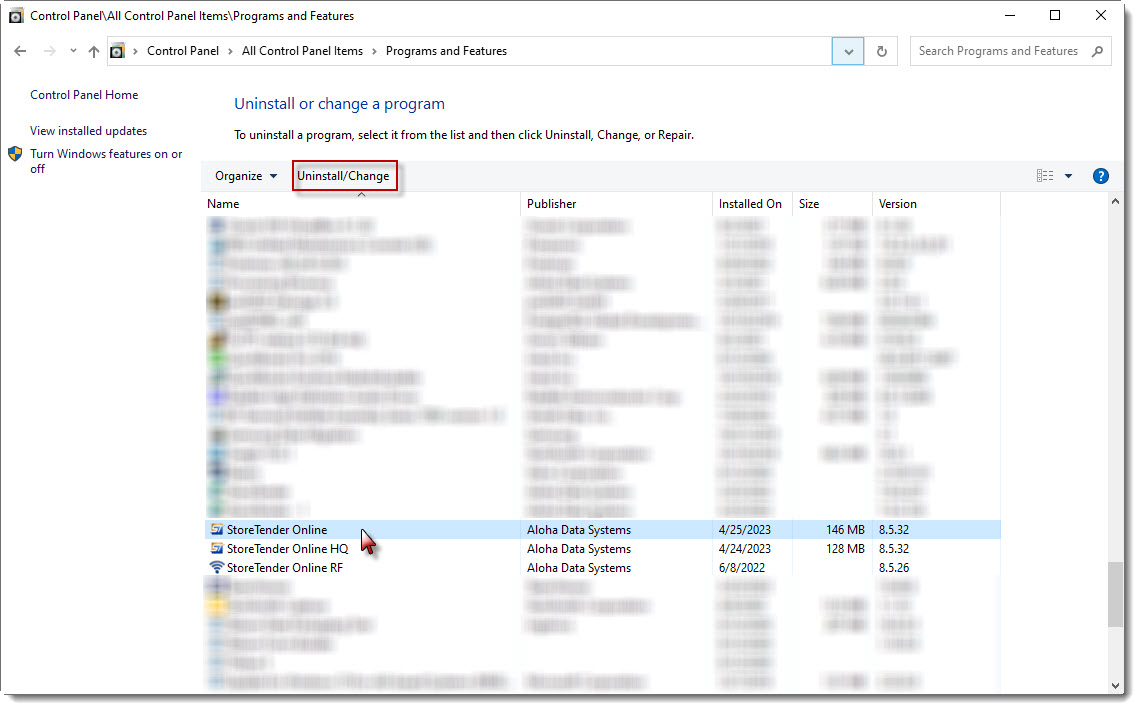Click the StoreTender Online RF wifi icon
Viewport: 1140px width, 710px height.
pos(217,567)
